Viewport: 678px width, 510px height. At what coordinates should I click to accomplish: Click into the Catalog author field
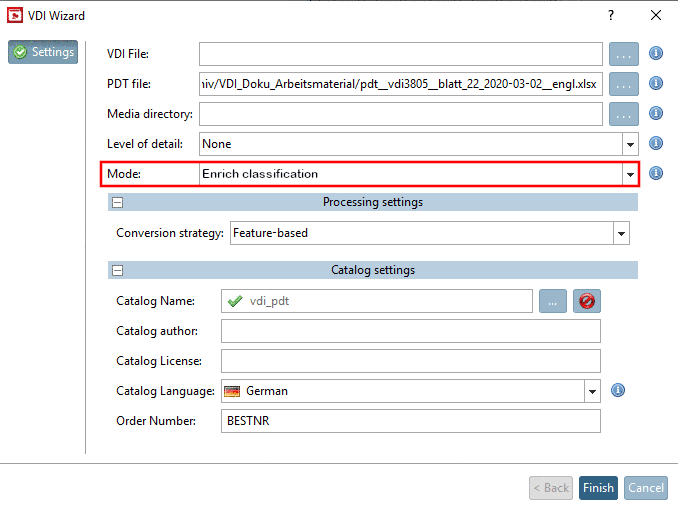411,331
